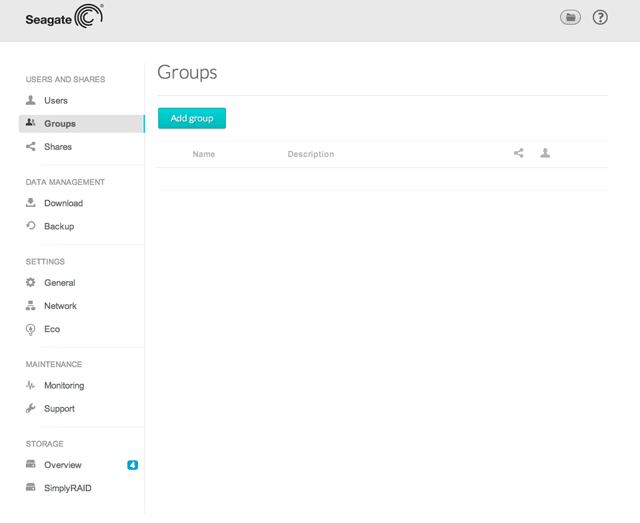Viewport: 640px width, 523px height.
Task: Open the SimplyRAID storage page
Action: tap(66, 488)
